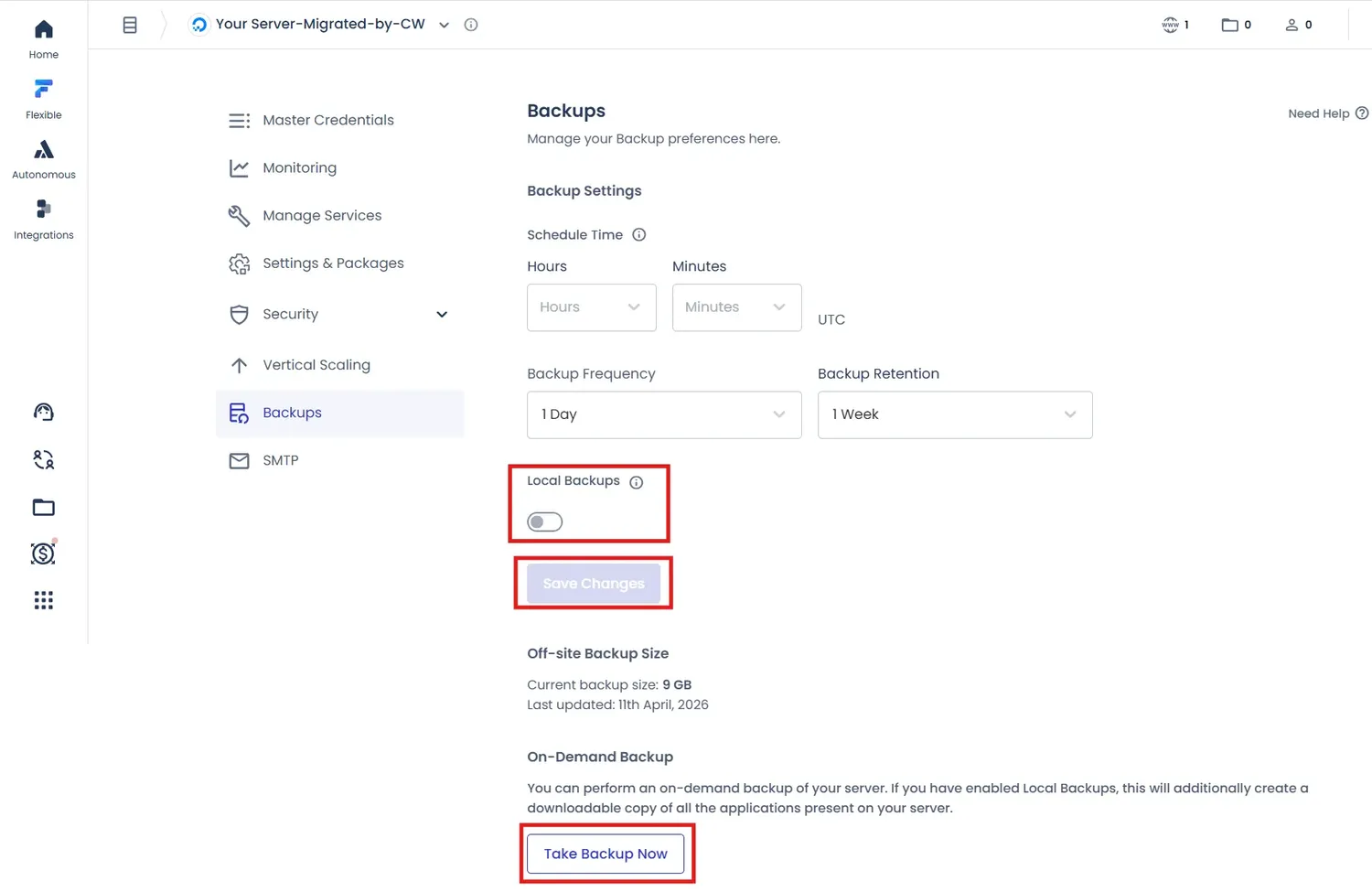Open Manage Services menu item

click(339, 215)
